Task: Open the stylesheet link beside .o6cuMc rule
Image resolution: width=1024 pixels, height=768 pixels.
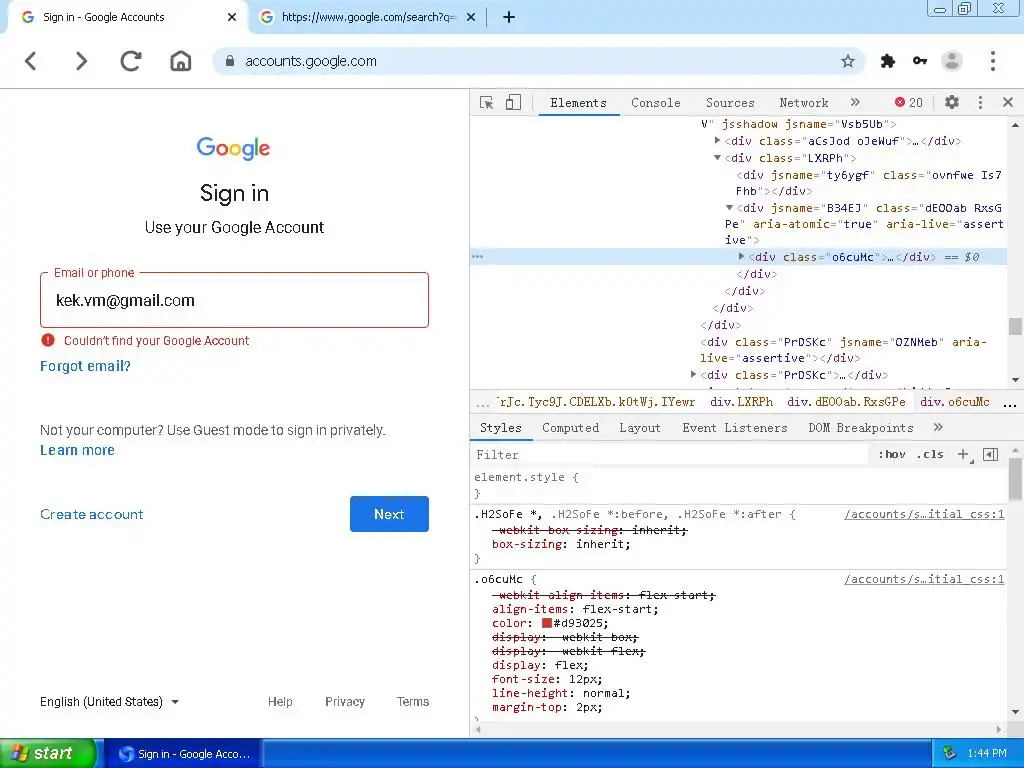Action: coord(924,579)
